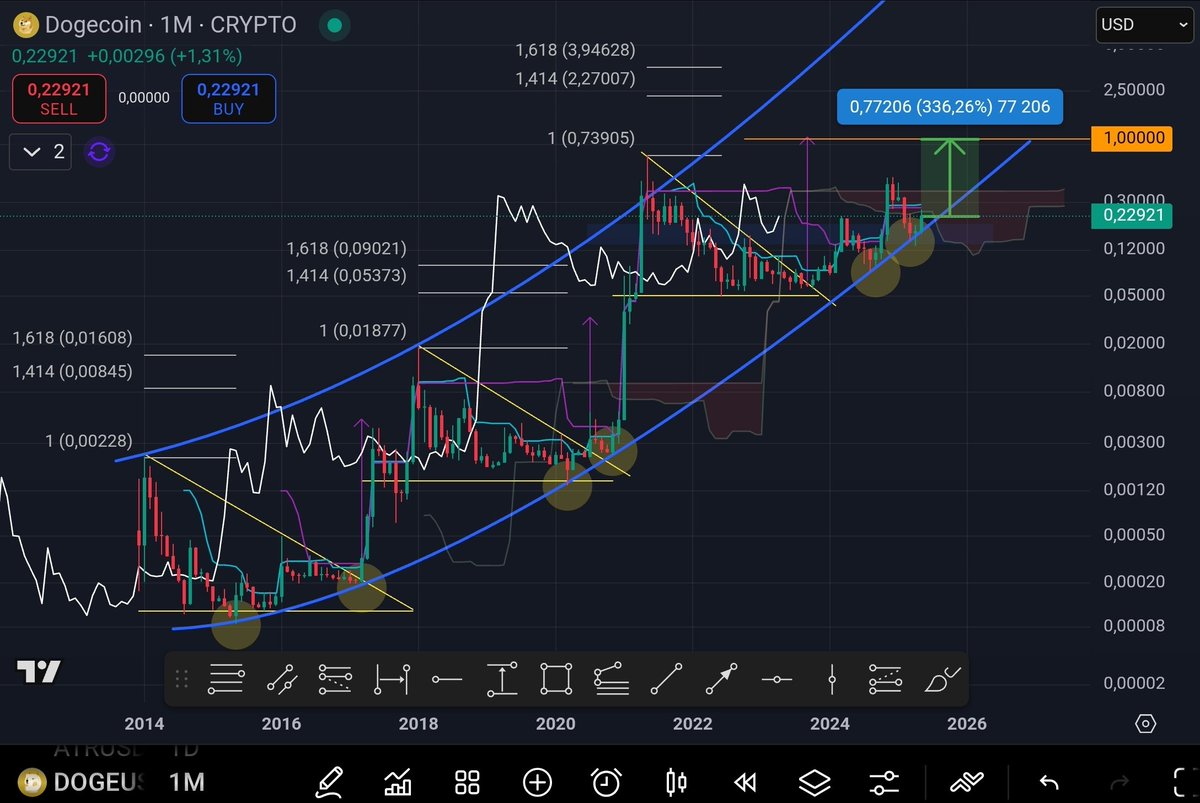Tap the plus add symbol icon
1200x803 pixels.
(x=537, y=782)
